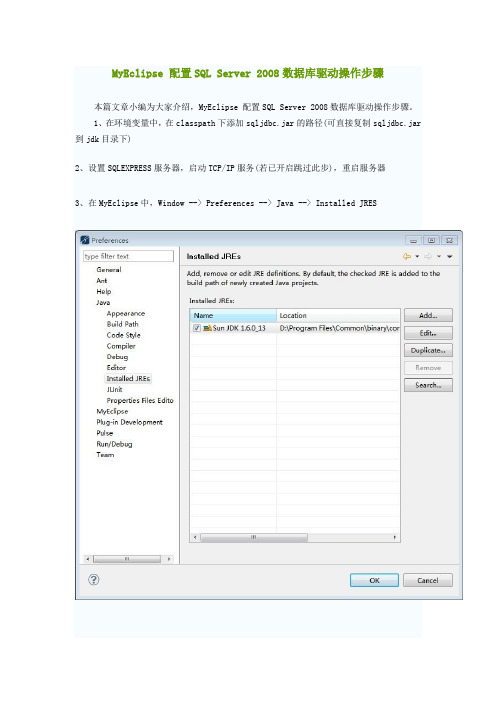Click JRE table scroll left arrow

195,537
